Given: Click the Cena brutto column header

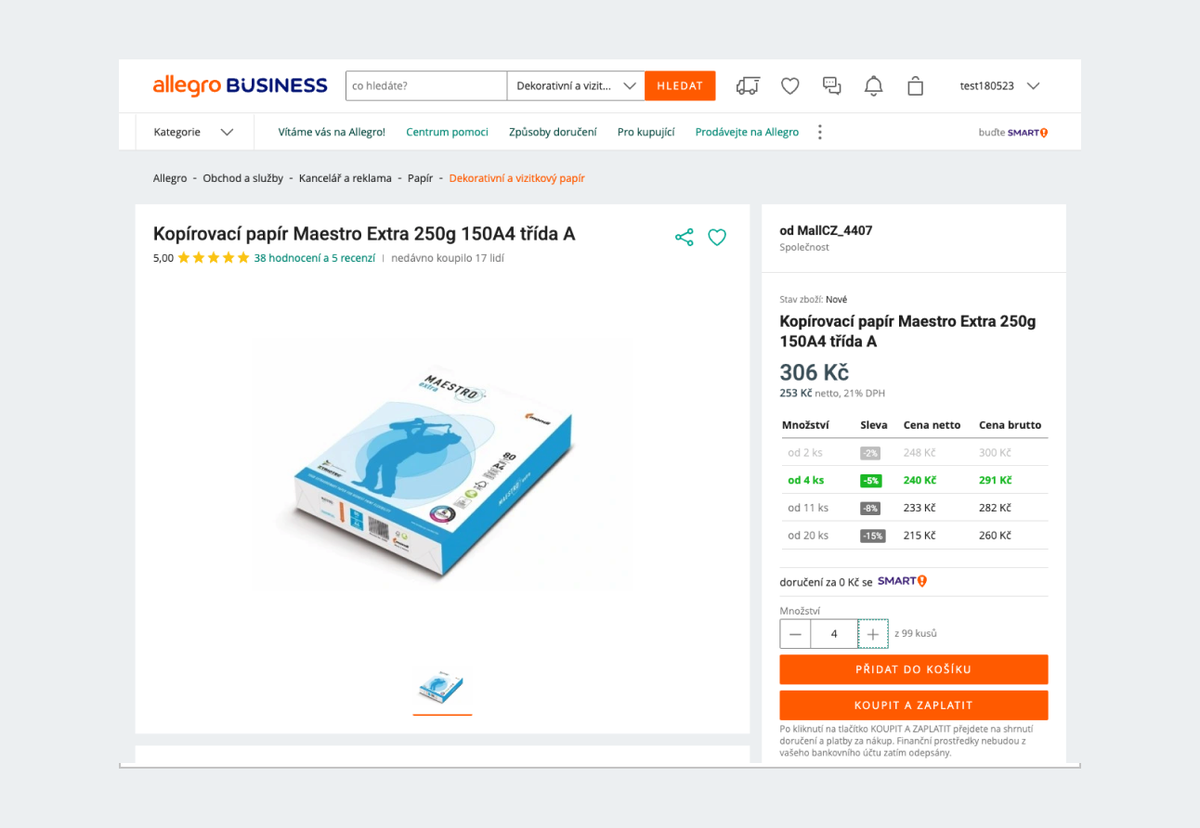Looking at the screenshot, I should (x=1010, y=425).
